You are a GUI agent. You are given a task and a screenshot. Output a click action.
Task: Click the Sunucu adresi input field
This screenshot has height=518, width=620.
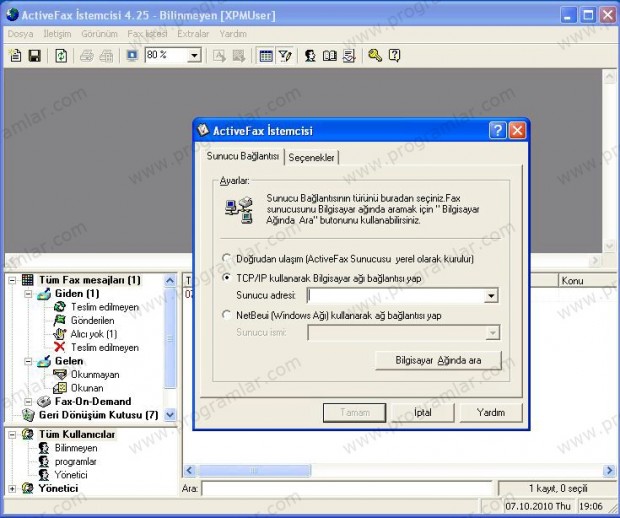pos(395,295)
